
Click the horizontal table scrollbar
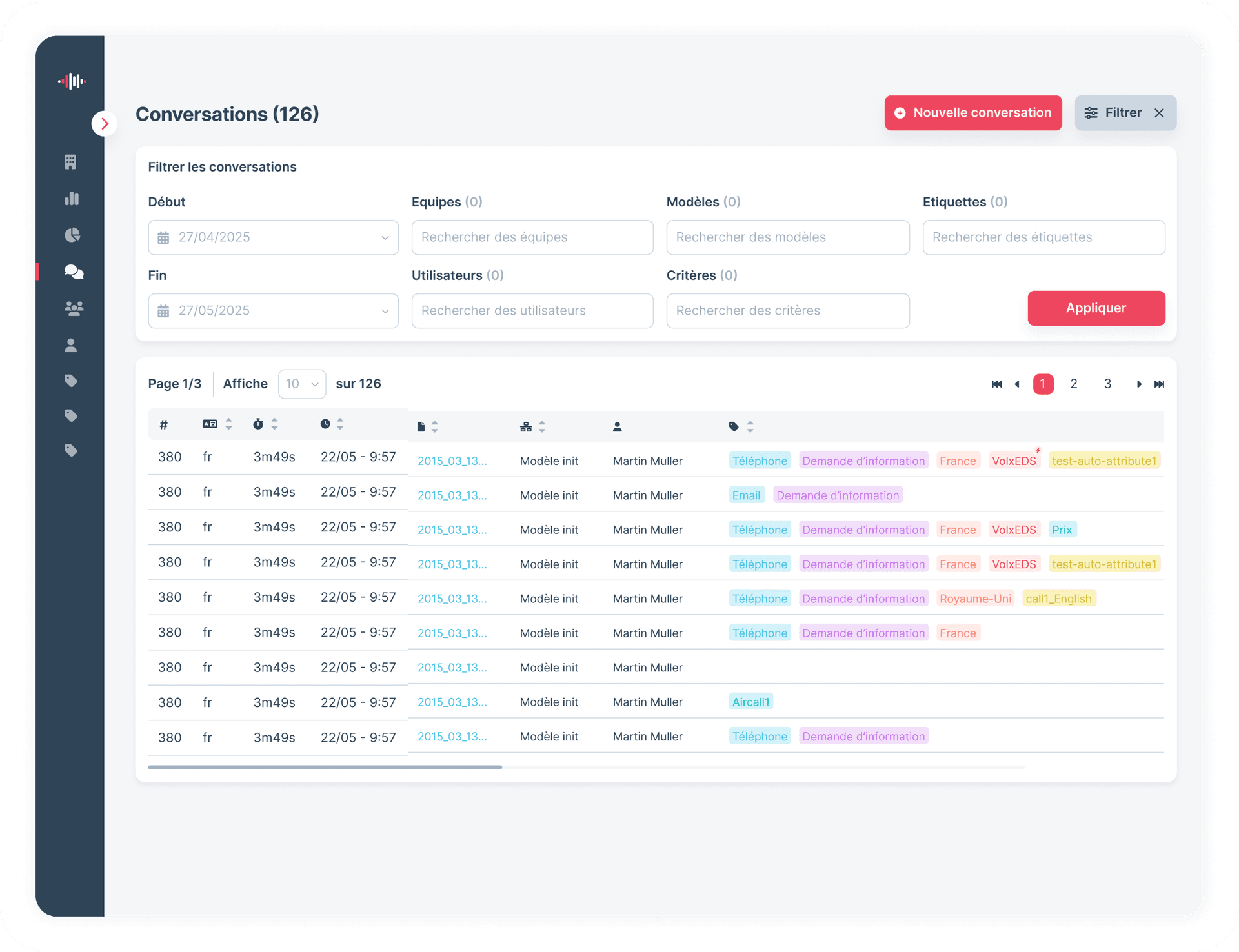[325, 767]
